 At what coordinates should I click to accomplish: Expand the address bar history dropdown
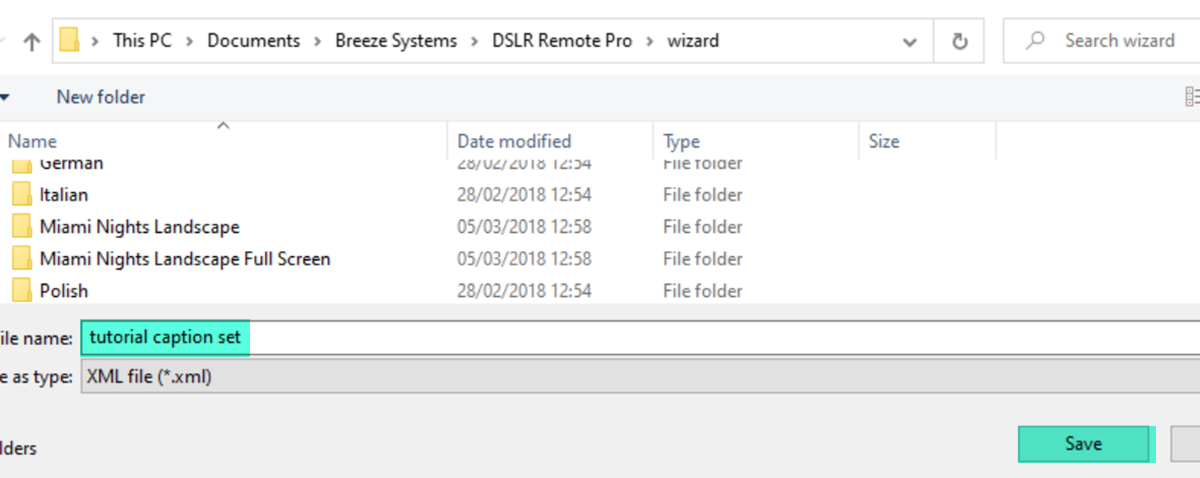point(910,42)
